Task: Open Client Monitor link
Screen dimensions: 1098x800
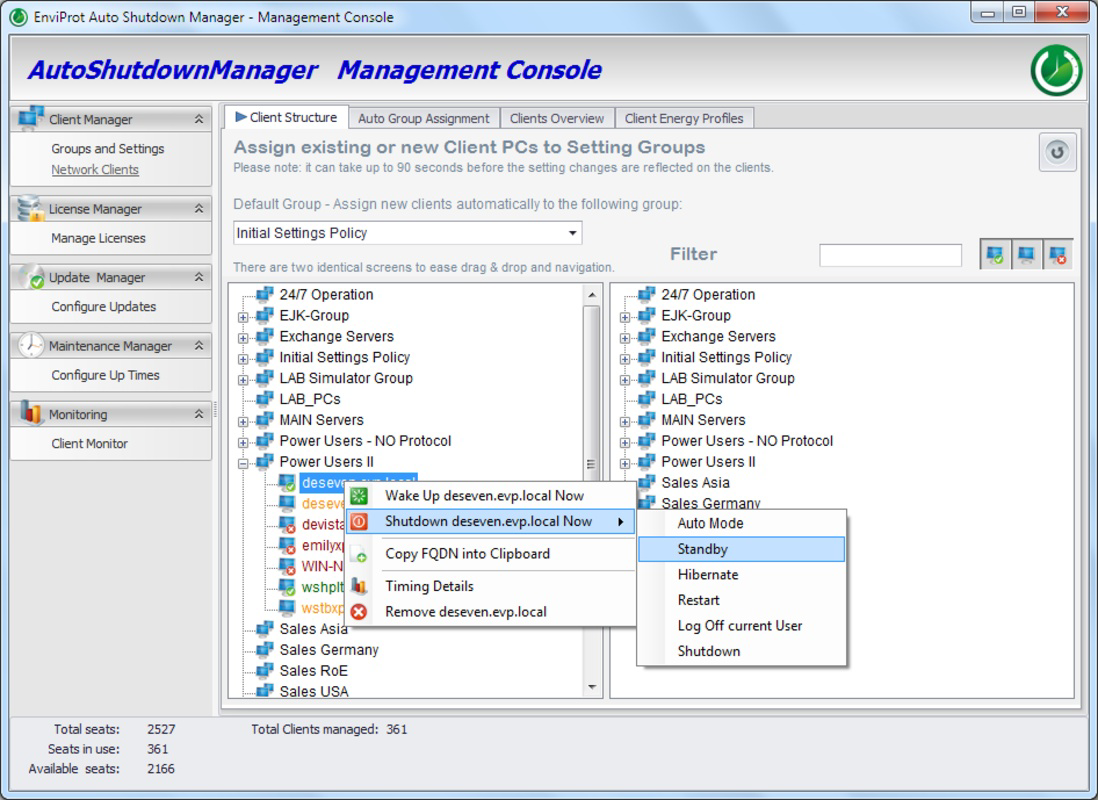Action: tap(89, 443)
